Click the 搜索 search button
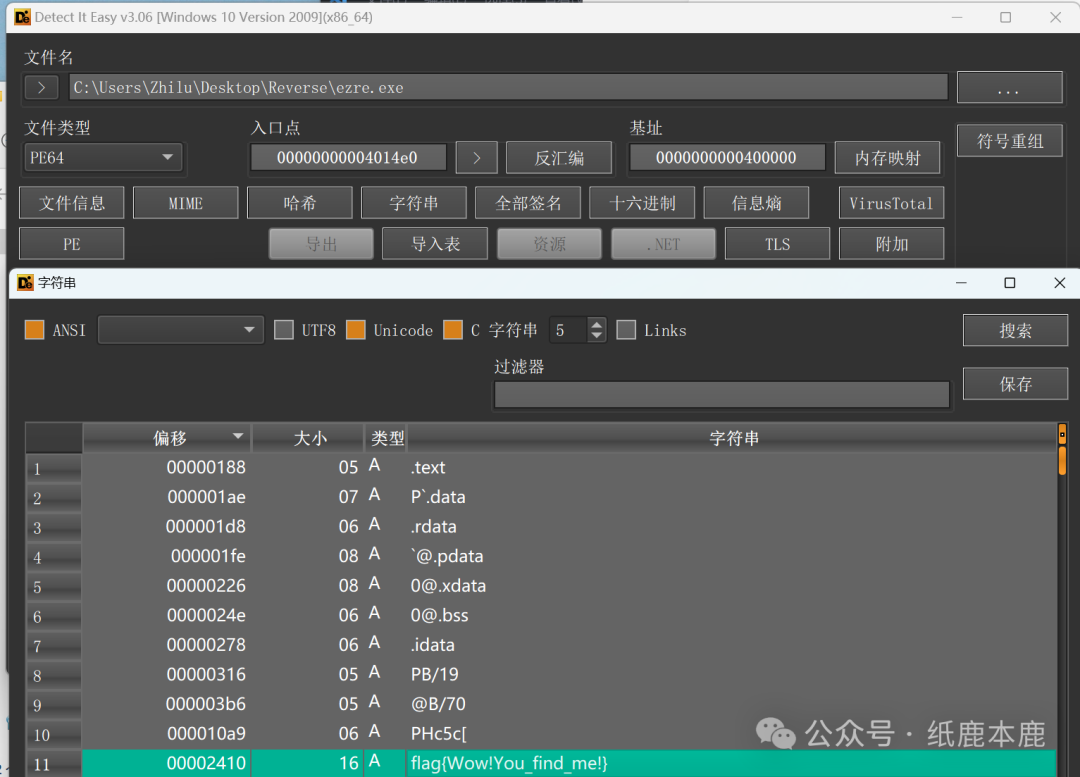This screenshot has width=1080, height=777. [x=1014, y=331]
